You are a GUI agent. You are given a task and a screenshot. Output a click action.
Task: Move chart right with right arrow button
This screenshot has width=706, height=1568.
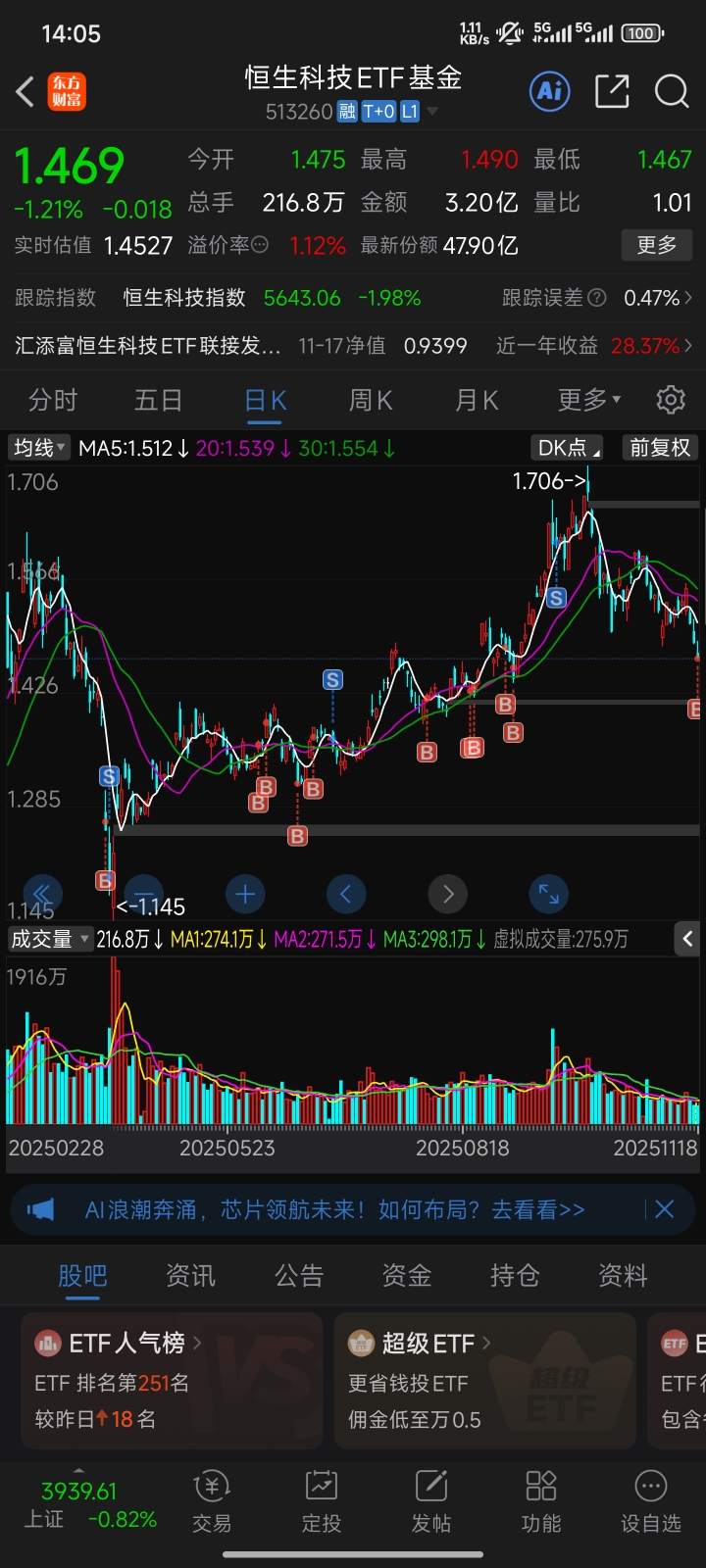pos(448,894)
